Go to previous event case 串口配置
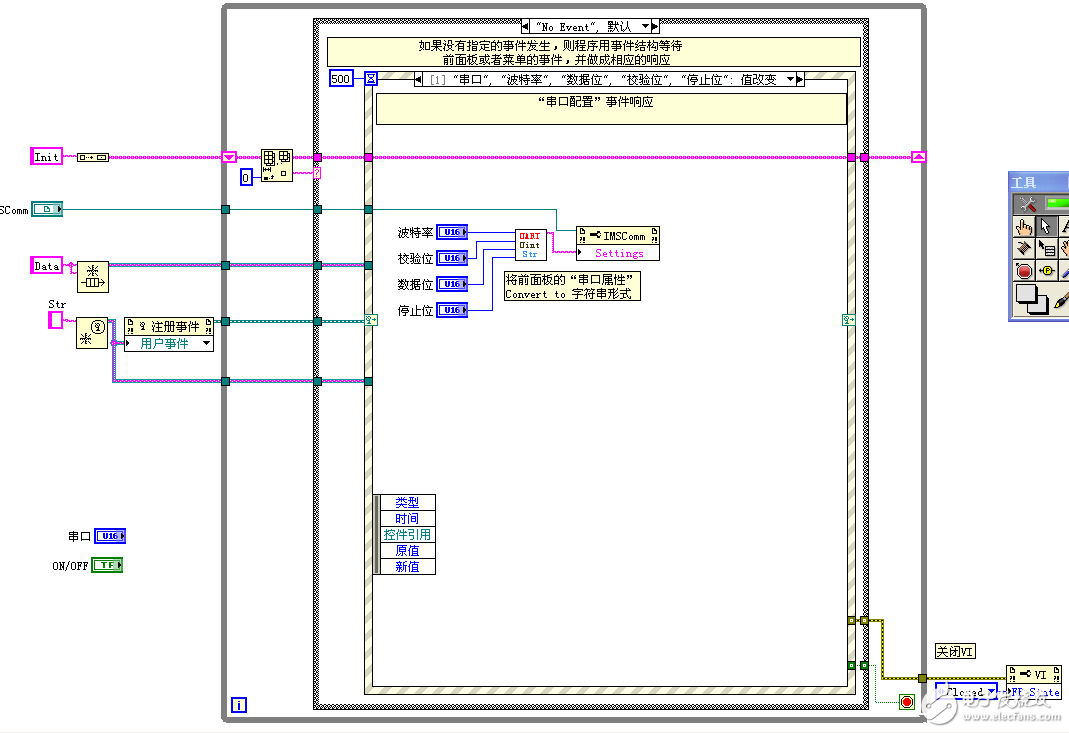This screenshot has height=733, width=1069. coord(419,80)
